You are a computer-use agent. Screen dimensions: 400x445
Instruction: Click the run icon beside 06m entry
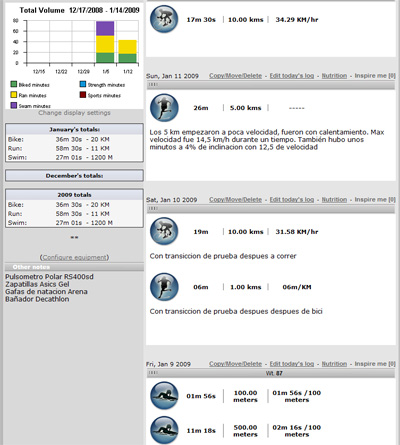164,287
